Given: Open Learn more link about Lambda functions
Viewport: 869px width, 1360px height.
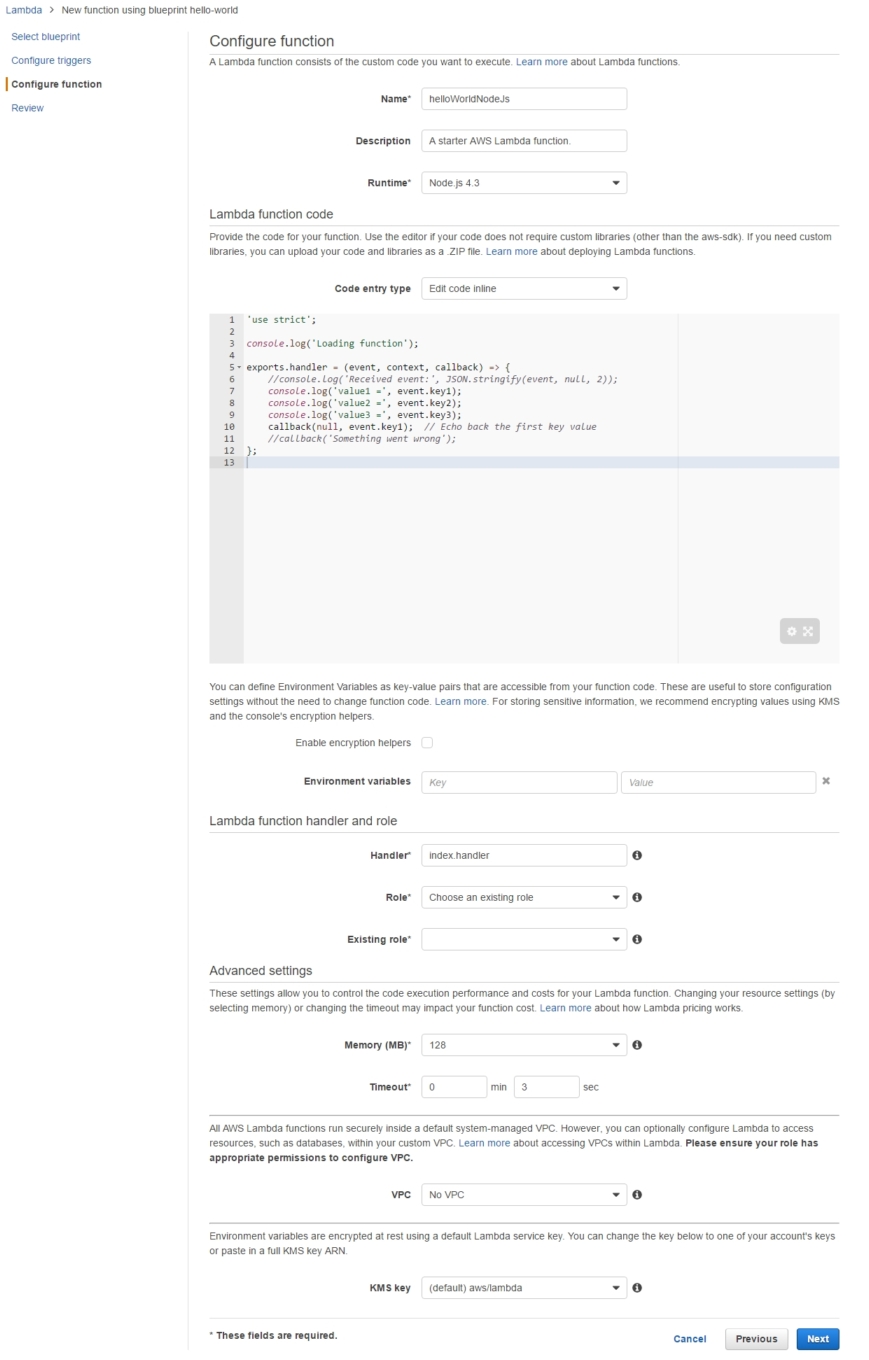Looking at the screenshot, I should (x=541, y=62).
